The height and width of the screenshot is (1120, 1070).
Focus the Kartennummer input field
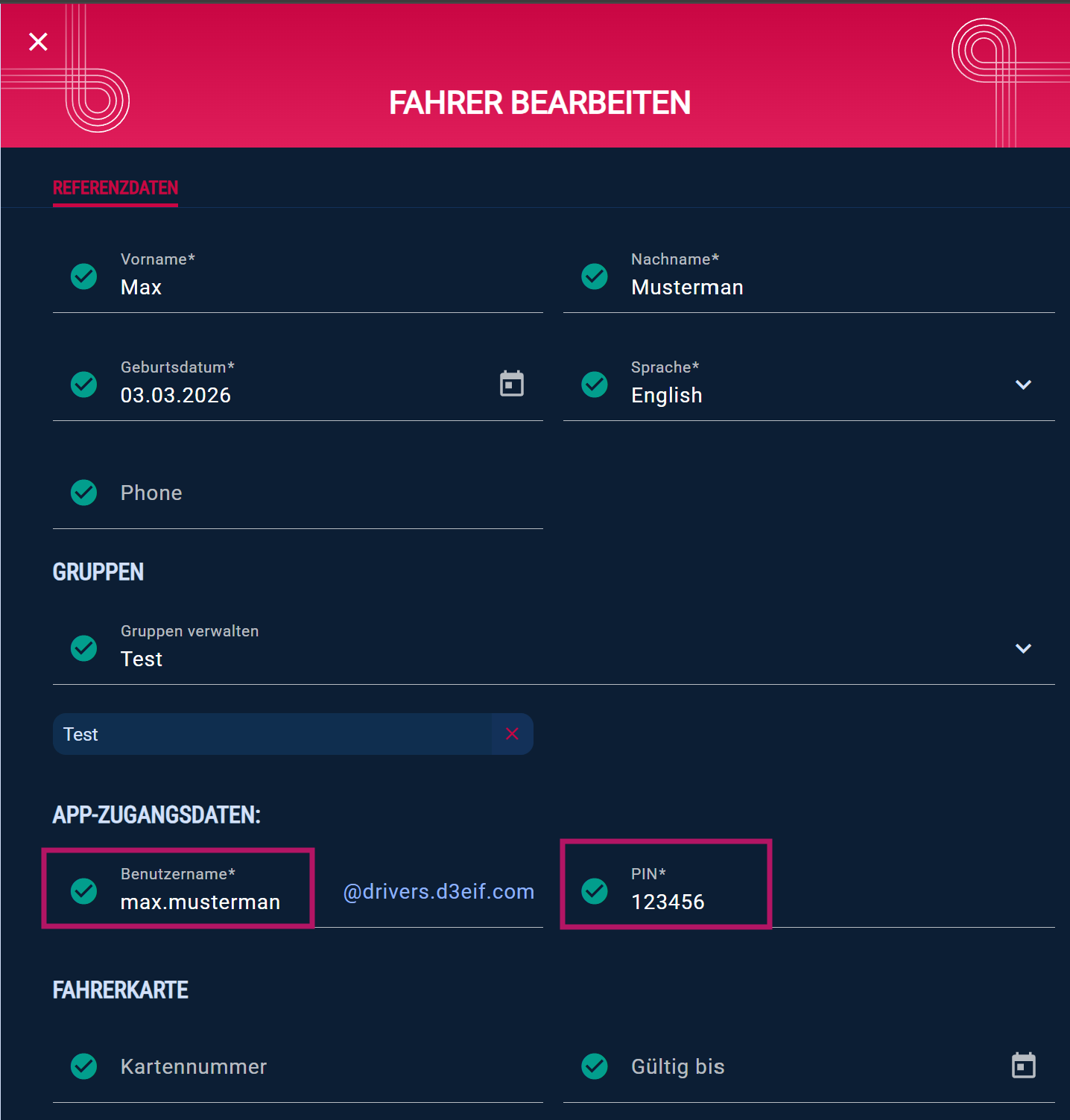[298, 1066]
